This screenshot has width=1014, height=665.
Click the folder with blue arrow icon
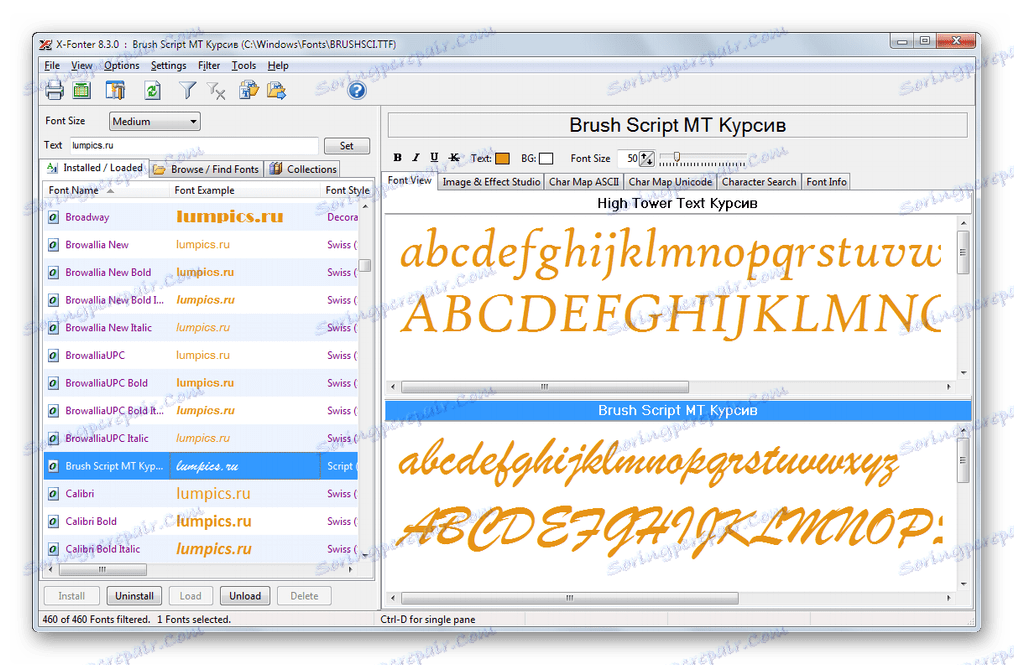tap(277, 90)
